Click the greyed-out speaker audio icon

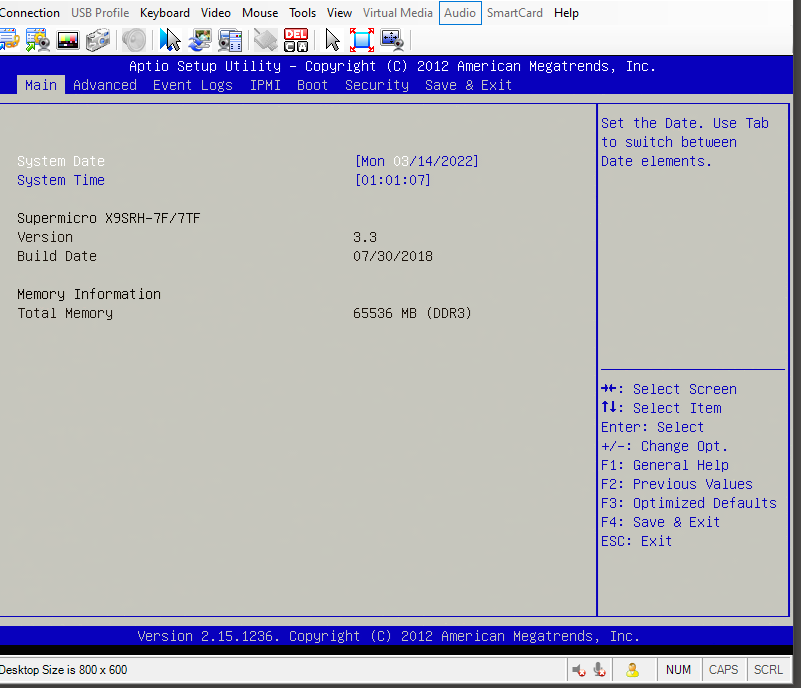coord(134,40)
